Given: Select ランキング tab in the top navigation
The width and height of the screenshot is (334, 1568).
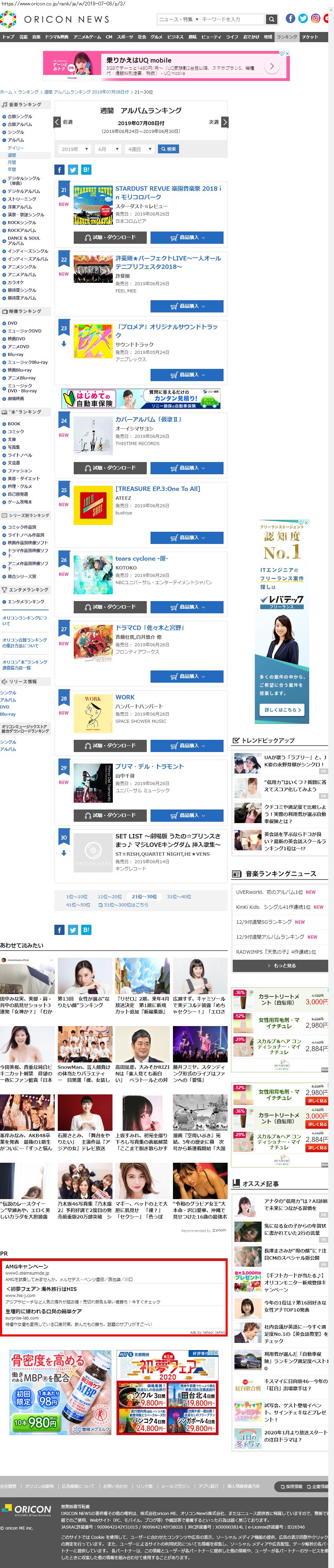Looking at the screenshot, I should pos(286,37).
